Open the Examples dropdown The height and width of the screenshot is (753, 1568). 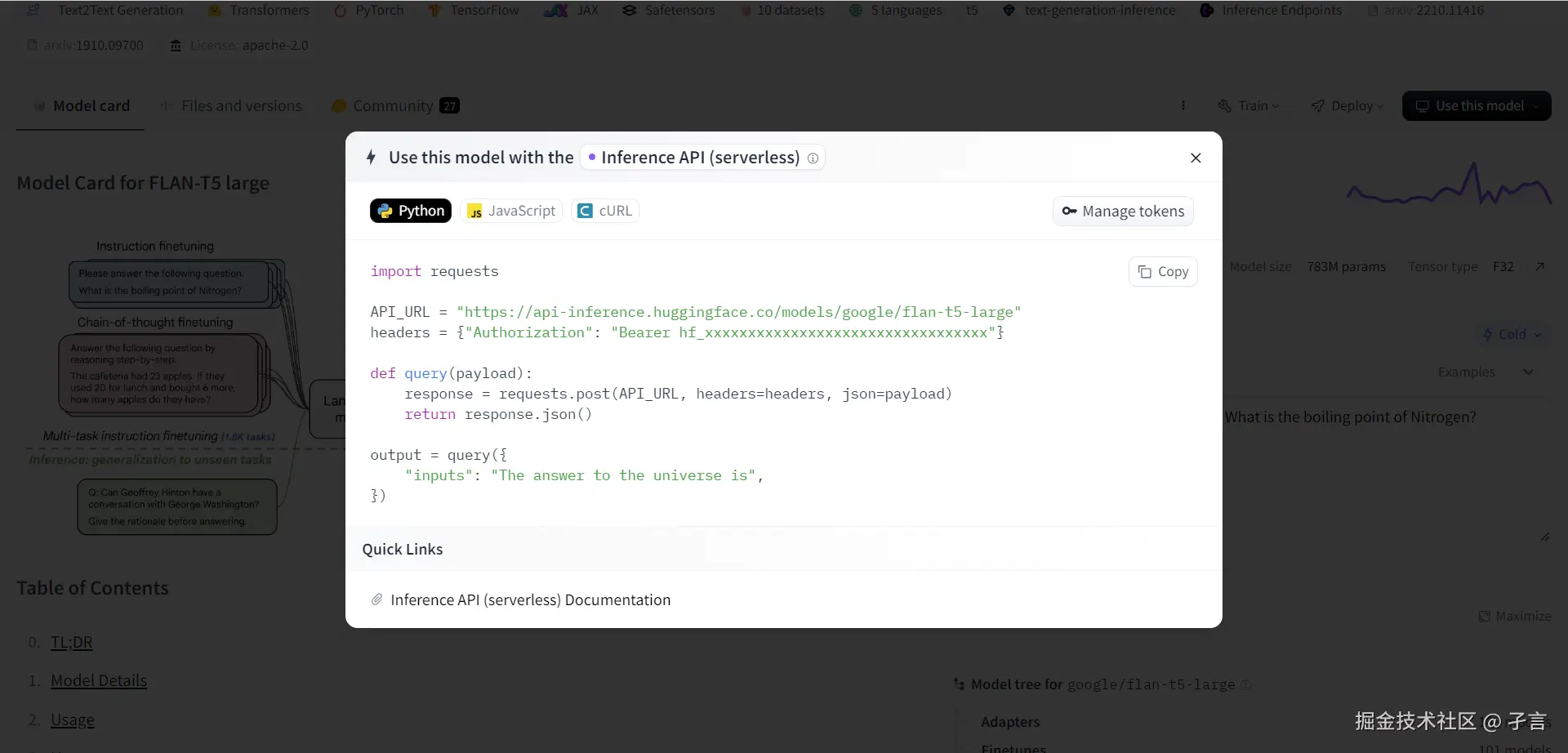click(x=1485, y=372)
